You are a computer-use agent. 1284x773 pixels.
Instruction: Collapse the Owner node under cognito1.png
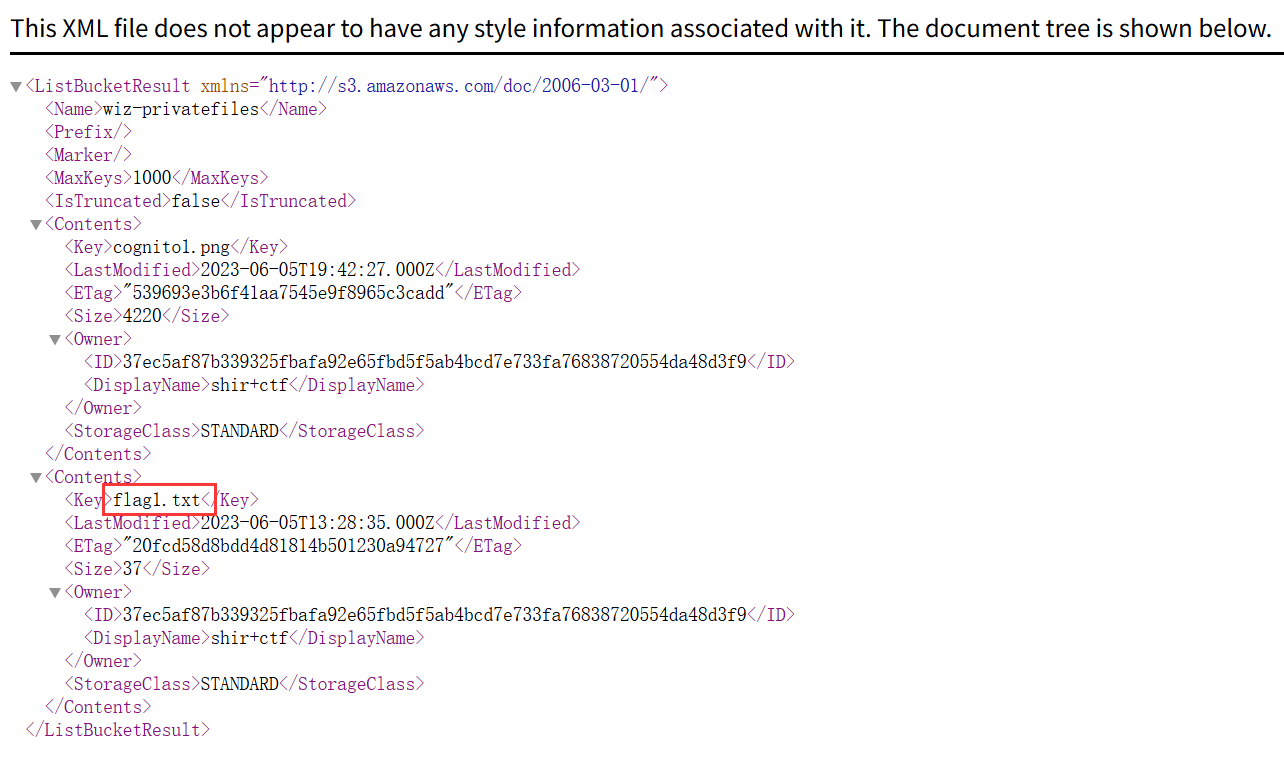click(55, 340)
